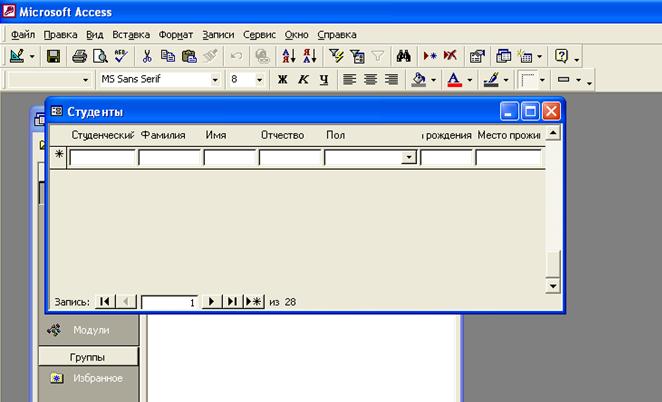Open the Вид menu
Viewport: 662px width, 402px height.
click(x=95, y=35)
